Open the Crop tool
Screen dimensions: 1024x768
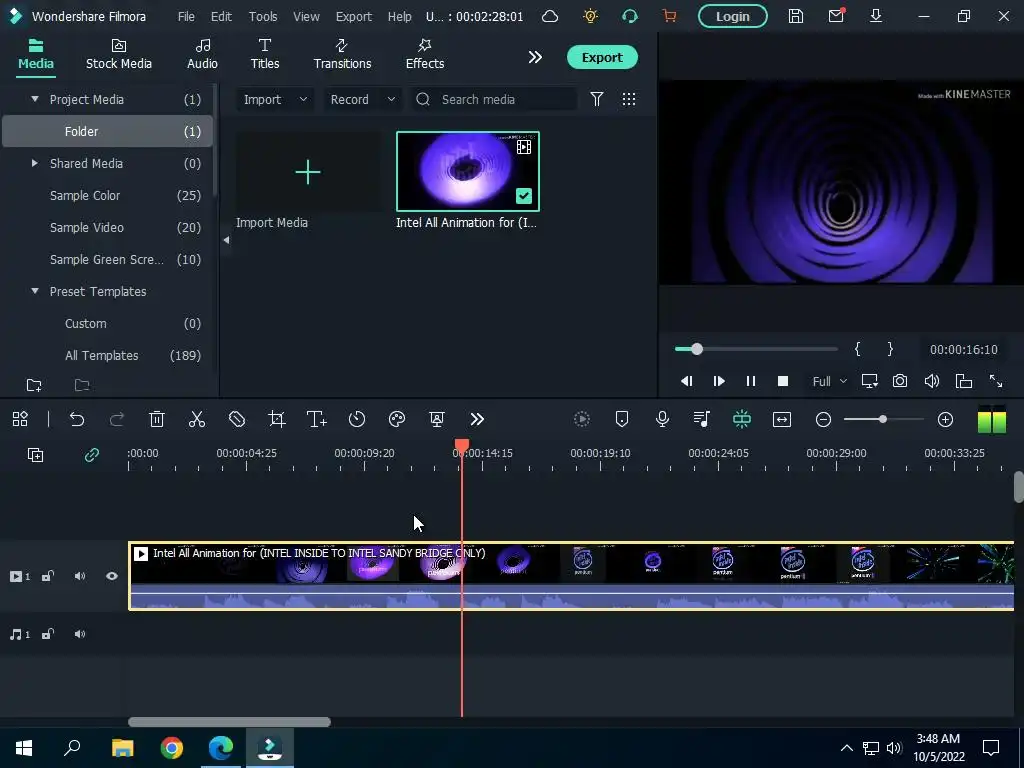click(x=277, y=419)
